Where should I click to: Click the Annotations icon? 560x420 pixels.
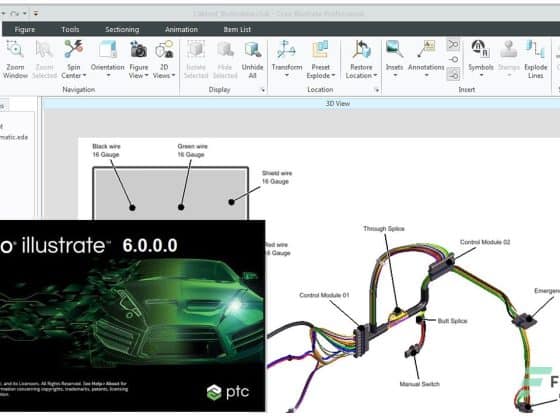426,49
